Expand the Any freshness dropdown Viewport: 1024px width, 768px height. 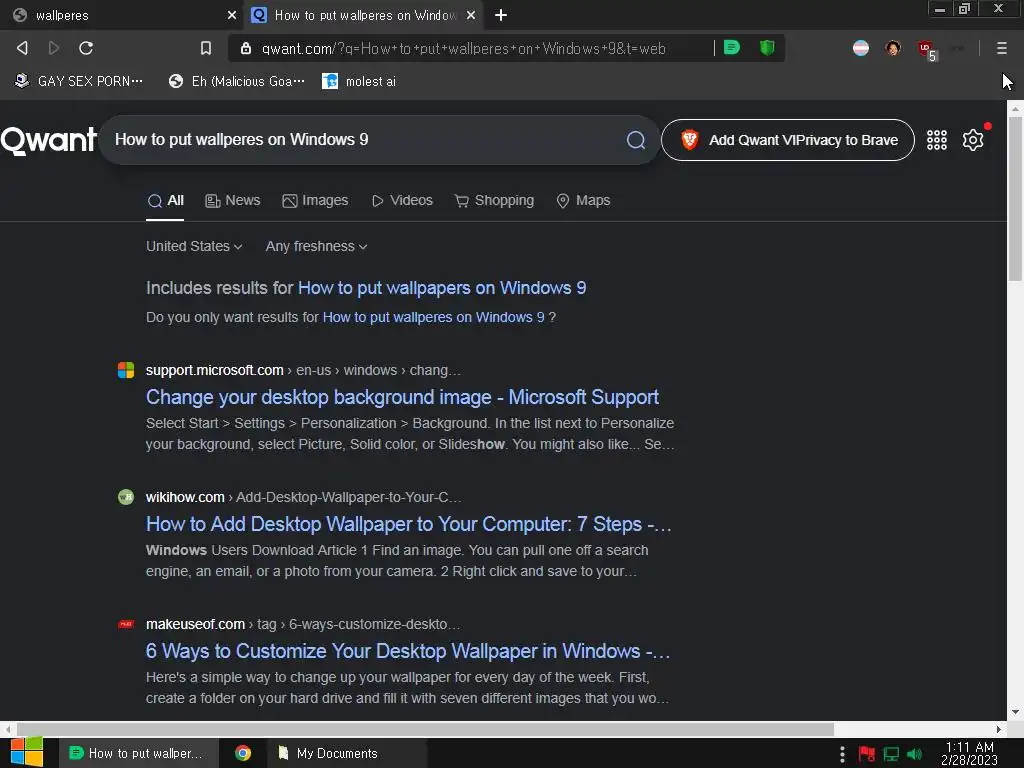pyautogui.click(x=316, y=246)
